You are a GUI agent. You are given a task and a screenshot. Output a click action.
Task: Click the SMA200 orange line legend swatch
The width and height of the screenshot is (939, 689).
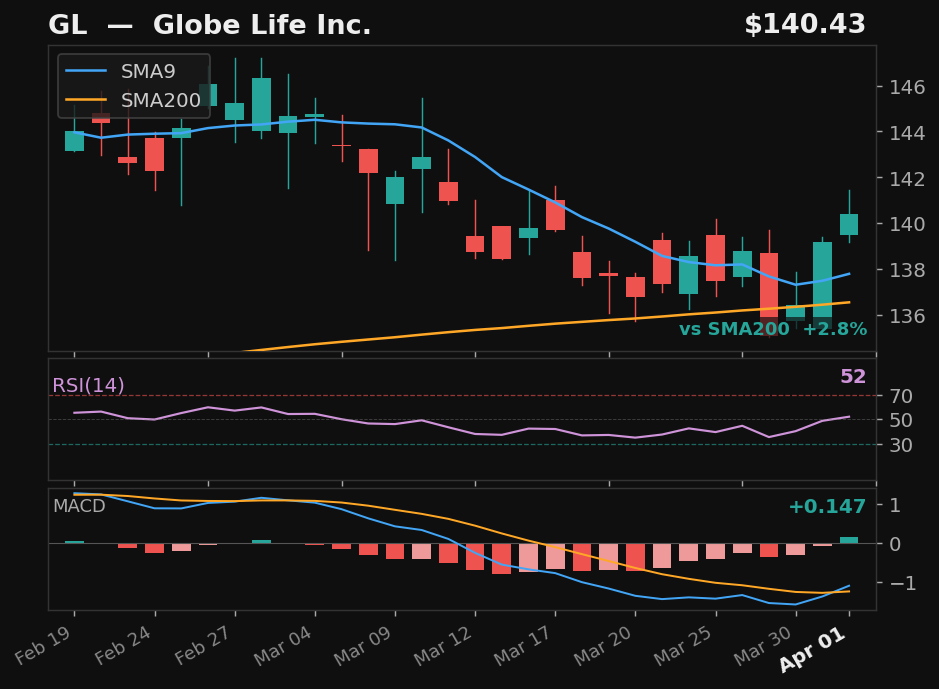click(87, 100)
